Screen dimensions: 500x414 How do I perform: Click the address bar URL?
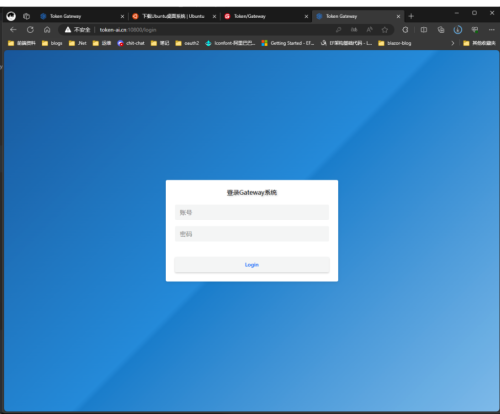point(128,30)
